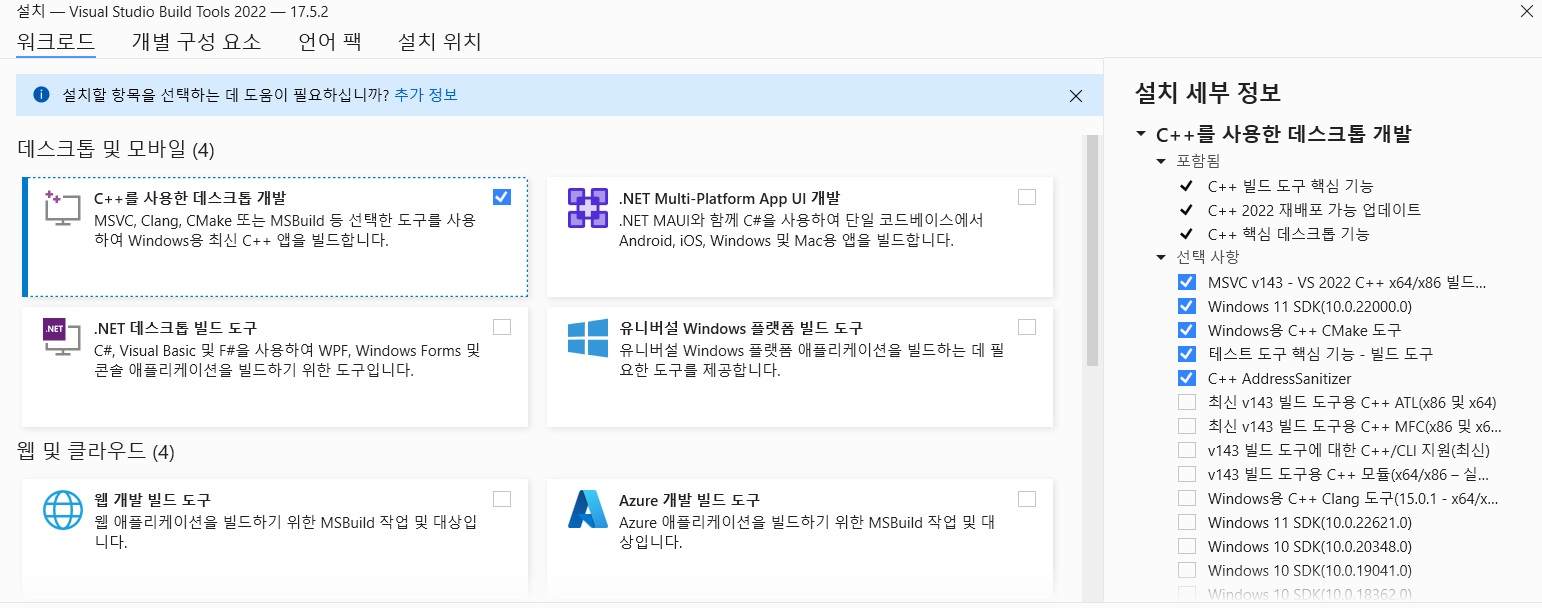This screenshot has height=608, width=1542.
Task: Click the 설치 세부 정보 heading
Action: coord(1208,93)
